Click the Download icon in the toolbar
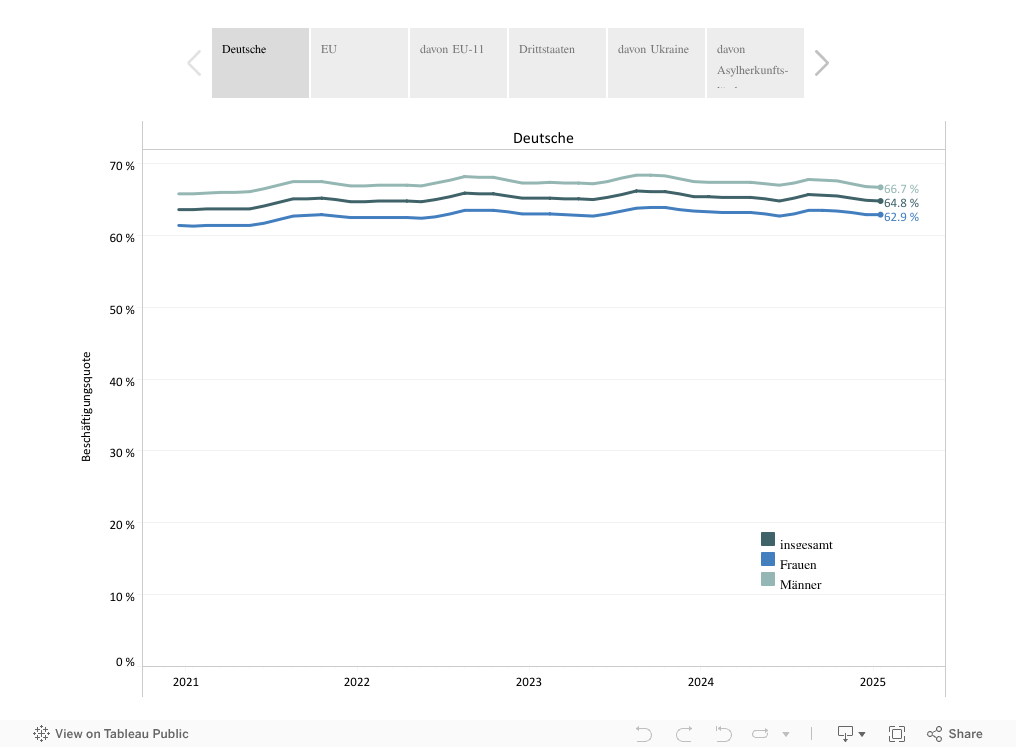1016x747 pixels. click(x=845, y=734)
